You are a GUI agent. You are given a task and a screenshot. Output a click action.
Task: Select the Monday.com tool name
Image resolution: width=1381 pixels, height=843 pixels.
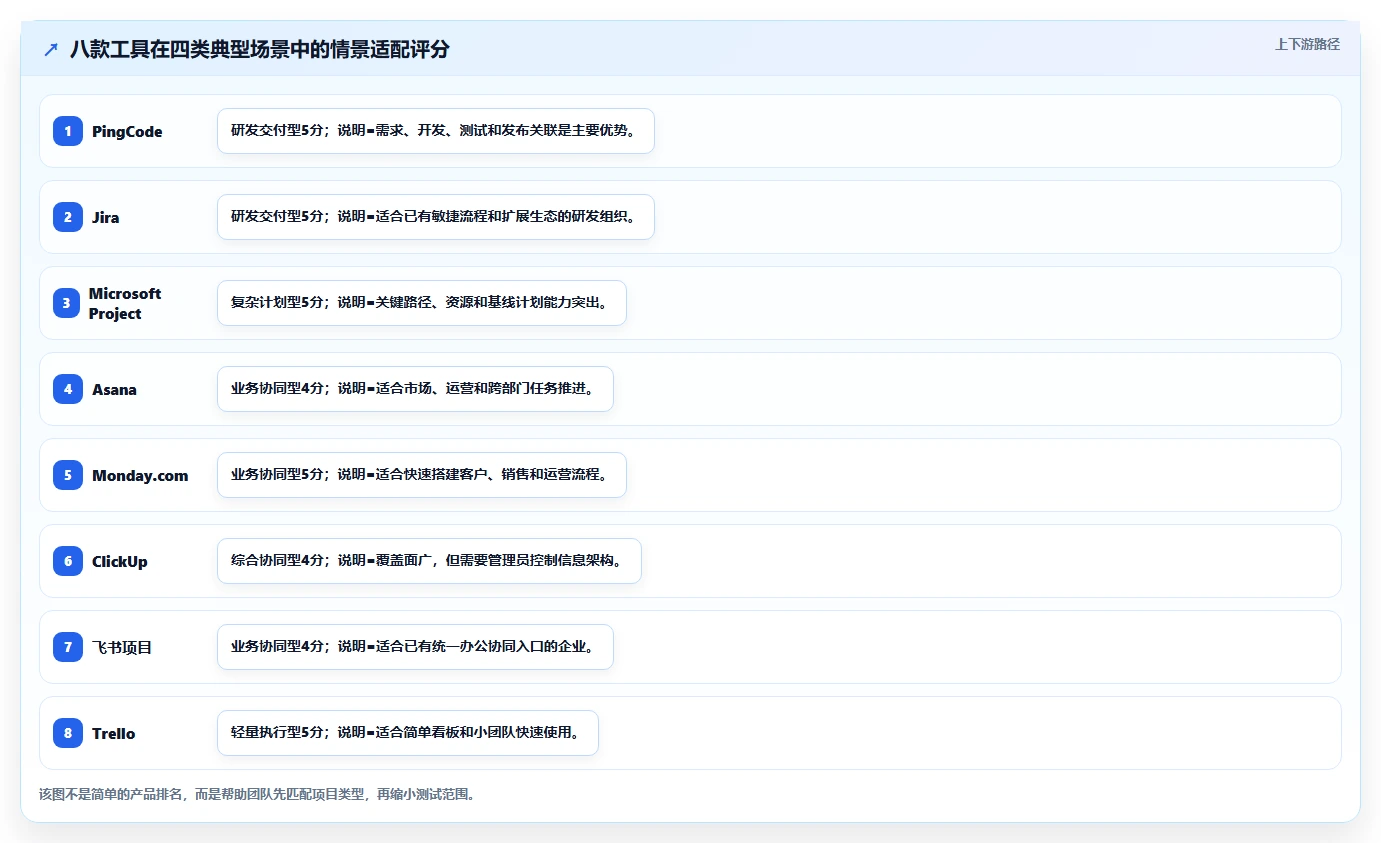[x=140, y=475]
